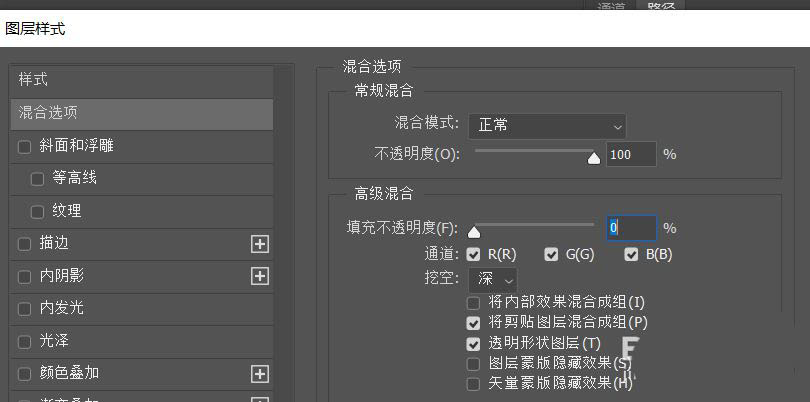Open the 混合模式 dropdown showing 正常
This screenshot has width=810, height=402.
click(547, 126)
